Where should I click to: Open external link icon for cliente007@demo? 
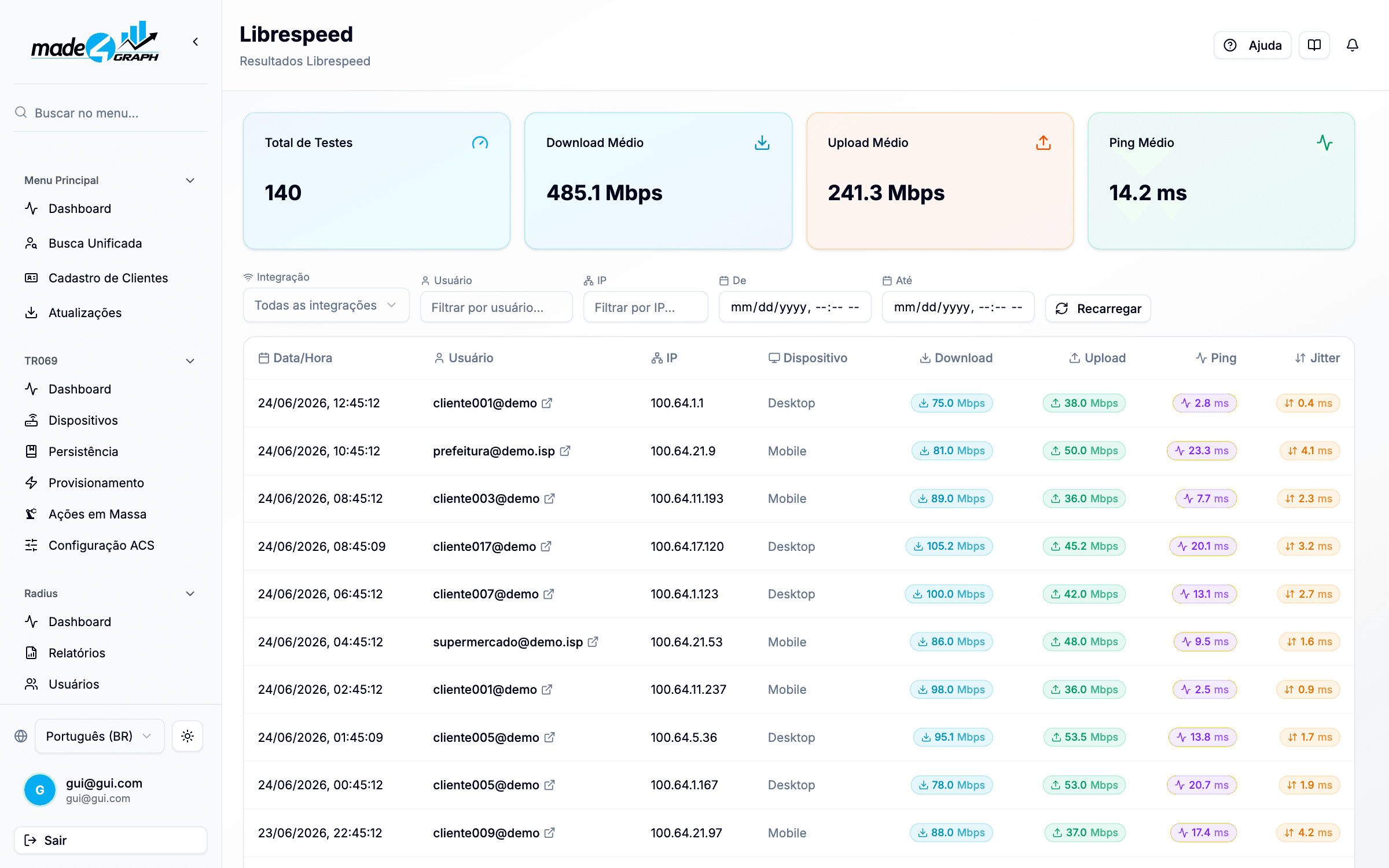[549, 594]
